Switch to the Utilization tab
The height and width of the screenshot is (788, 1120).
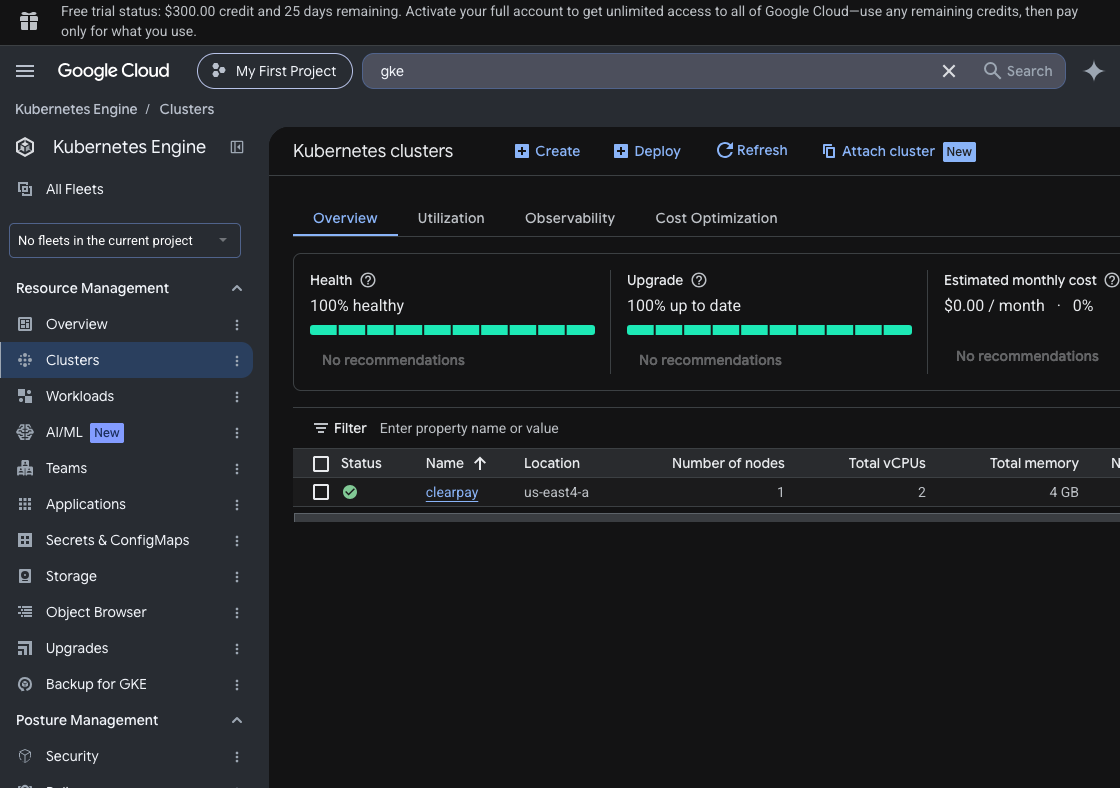(x=451, y=218)
